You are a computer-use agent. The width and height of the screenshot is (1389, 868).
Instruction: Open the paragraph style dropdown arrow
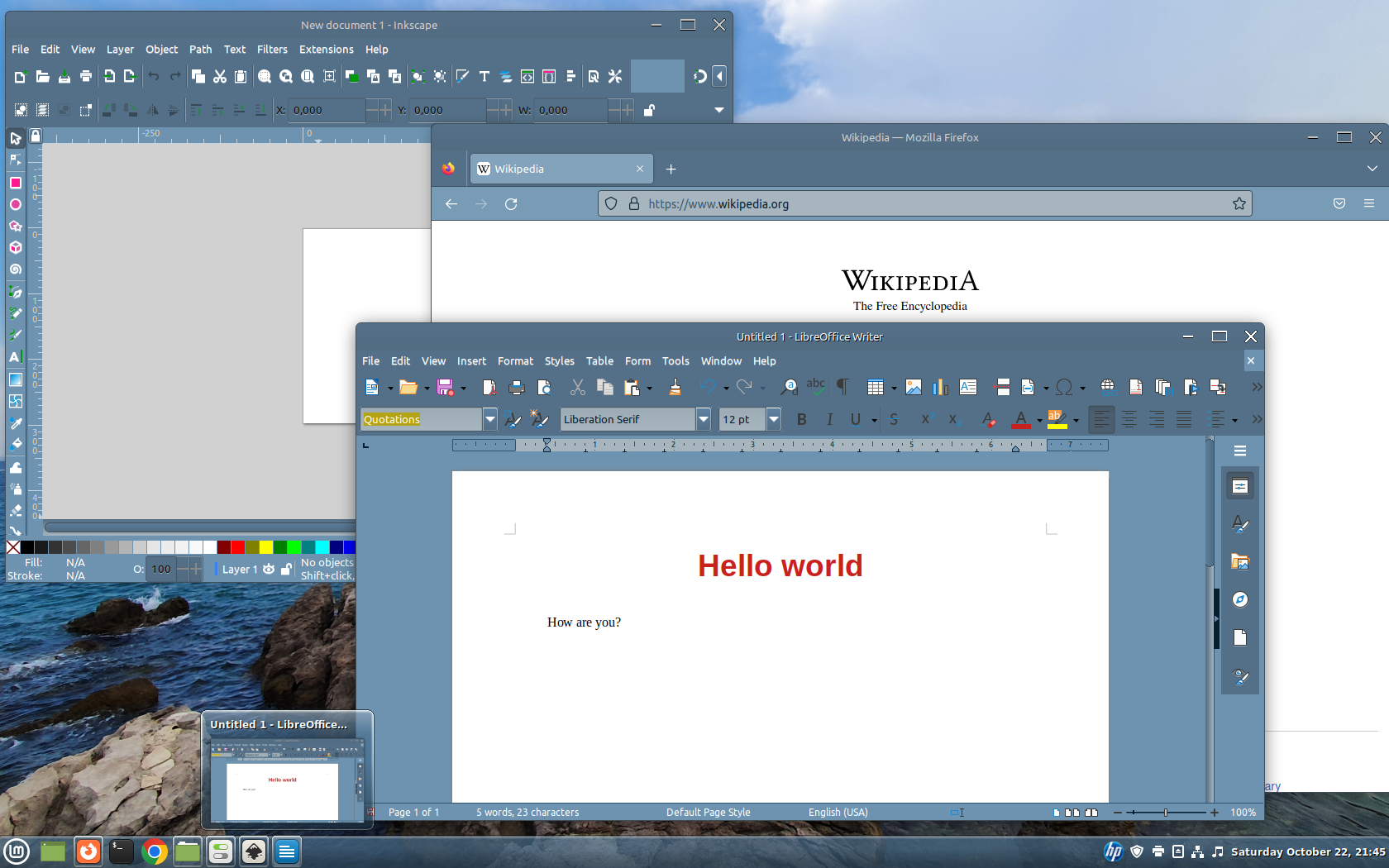[x=489, y=419]
